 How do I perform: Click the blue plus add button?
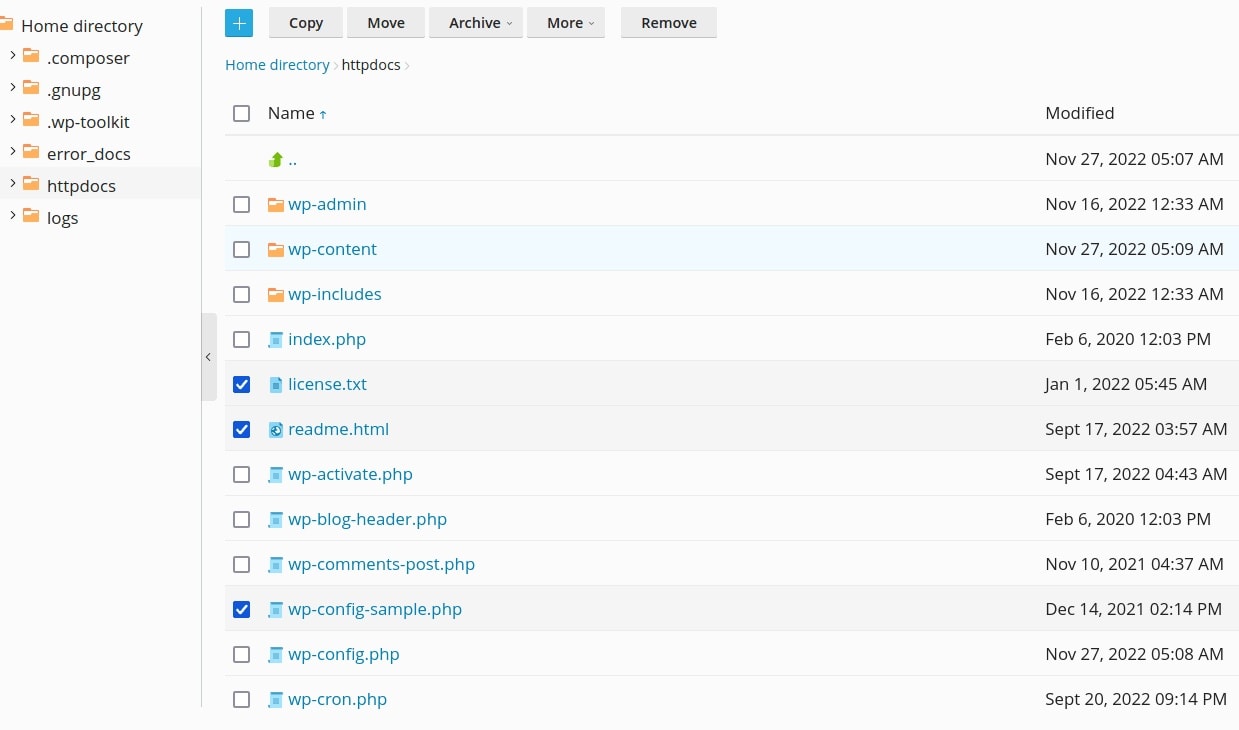coord(239,23)
